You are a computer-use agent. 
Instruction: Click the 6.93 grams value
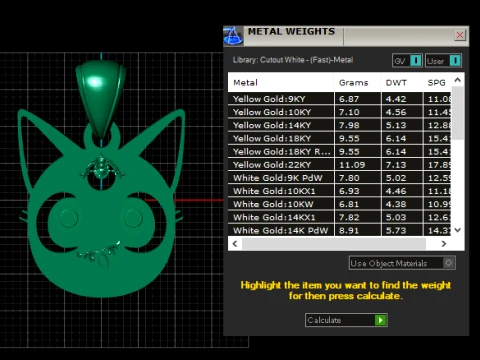tap(349, 191)
